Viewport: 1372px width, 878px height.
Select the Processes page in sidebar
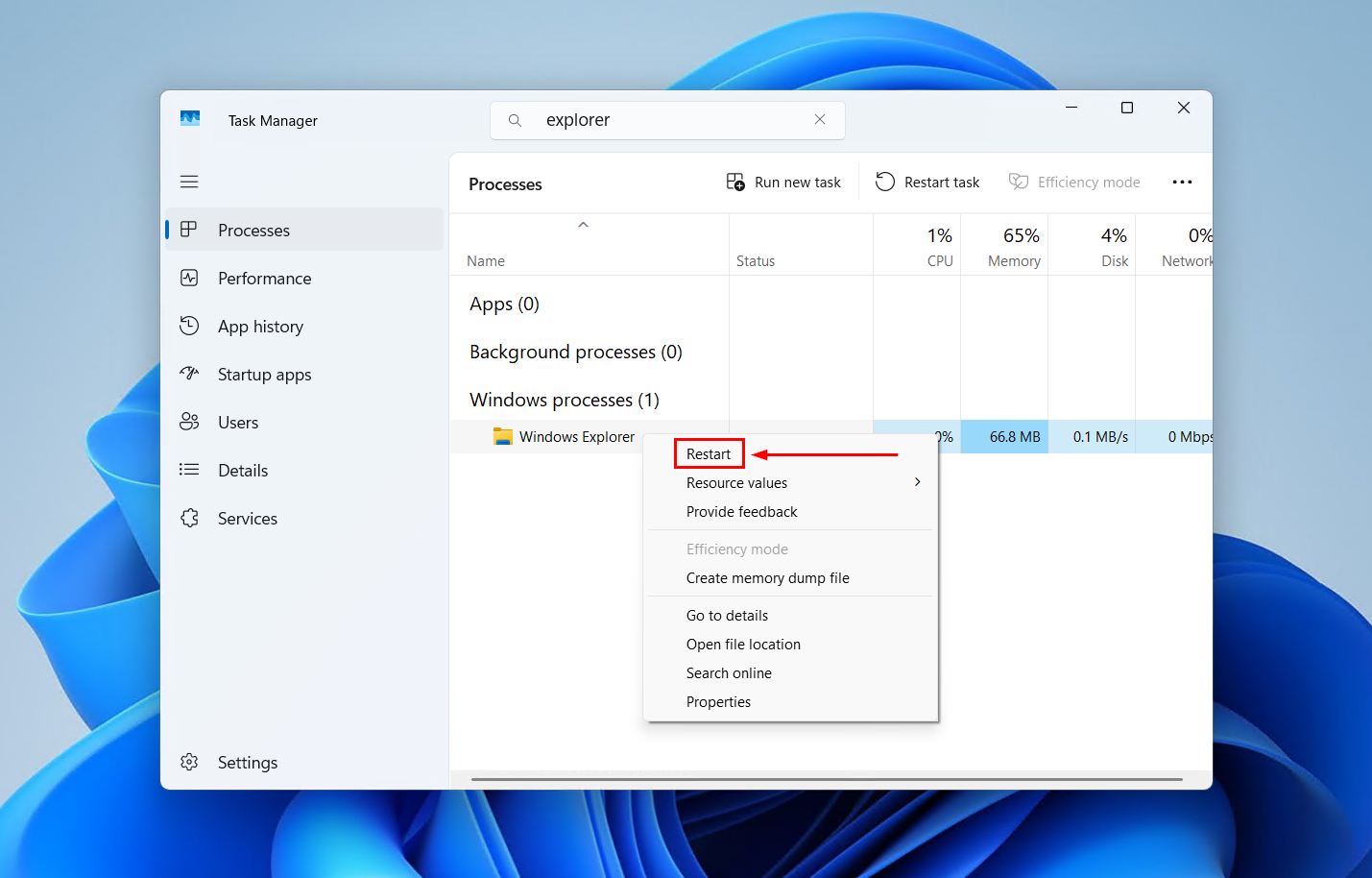[304, 230]
